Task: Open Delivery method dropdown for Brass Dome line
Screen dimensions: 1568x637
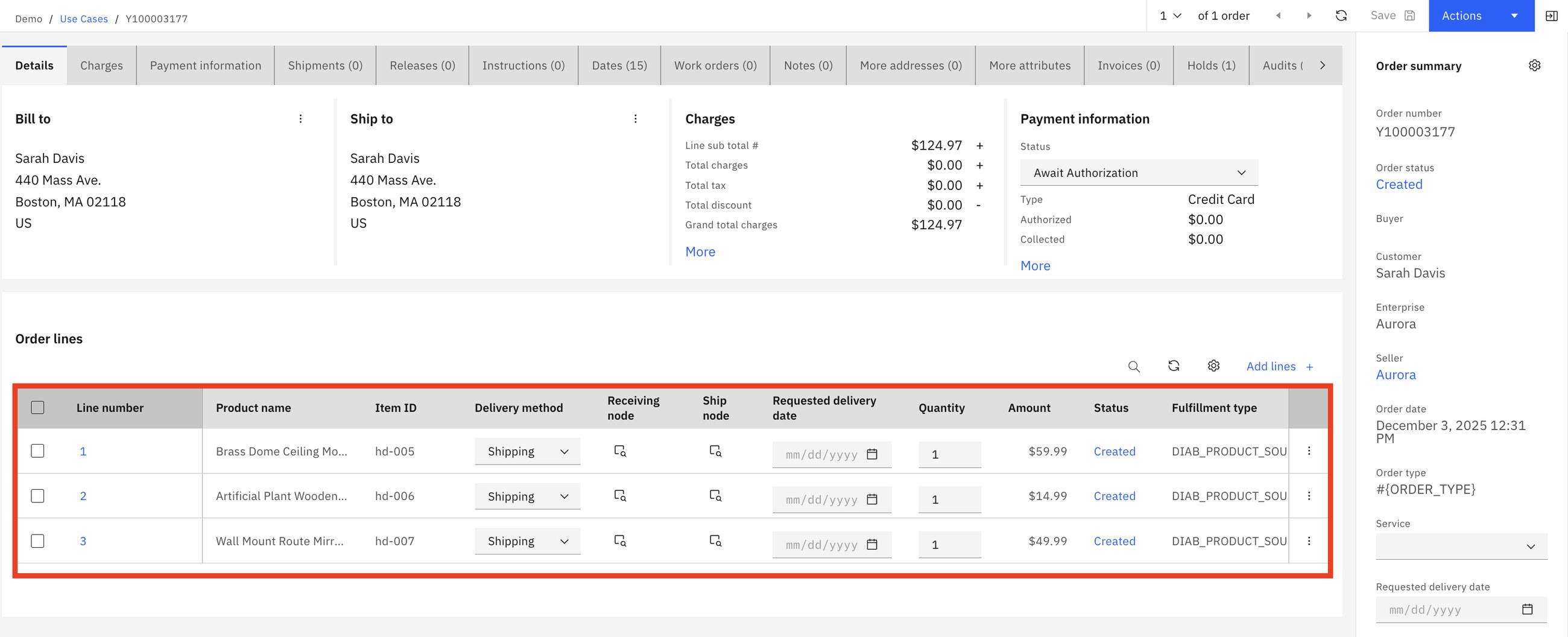Action: click(527, 451)
